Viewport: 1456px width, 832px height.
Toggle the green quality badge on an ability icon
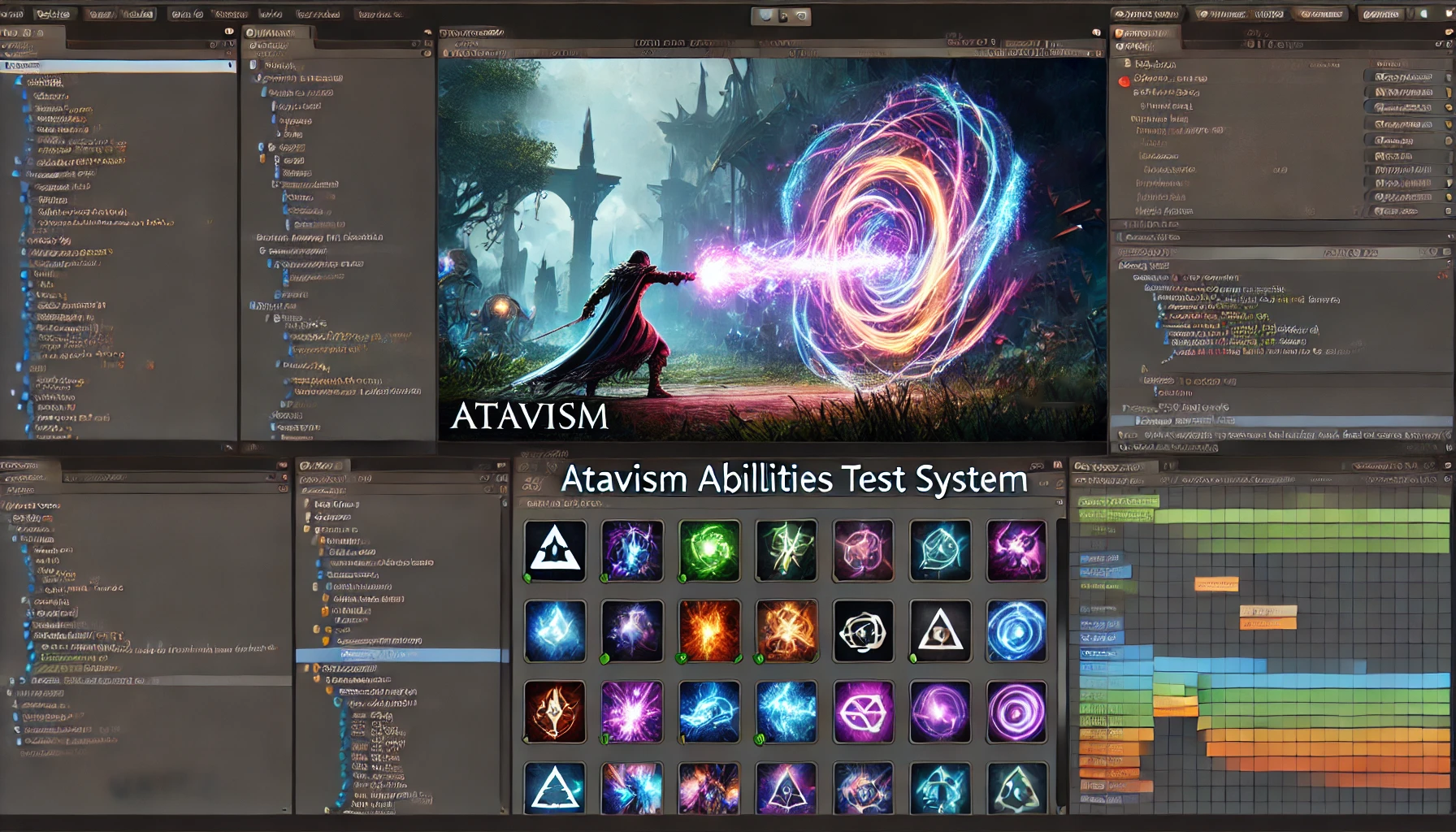530,578
